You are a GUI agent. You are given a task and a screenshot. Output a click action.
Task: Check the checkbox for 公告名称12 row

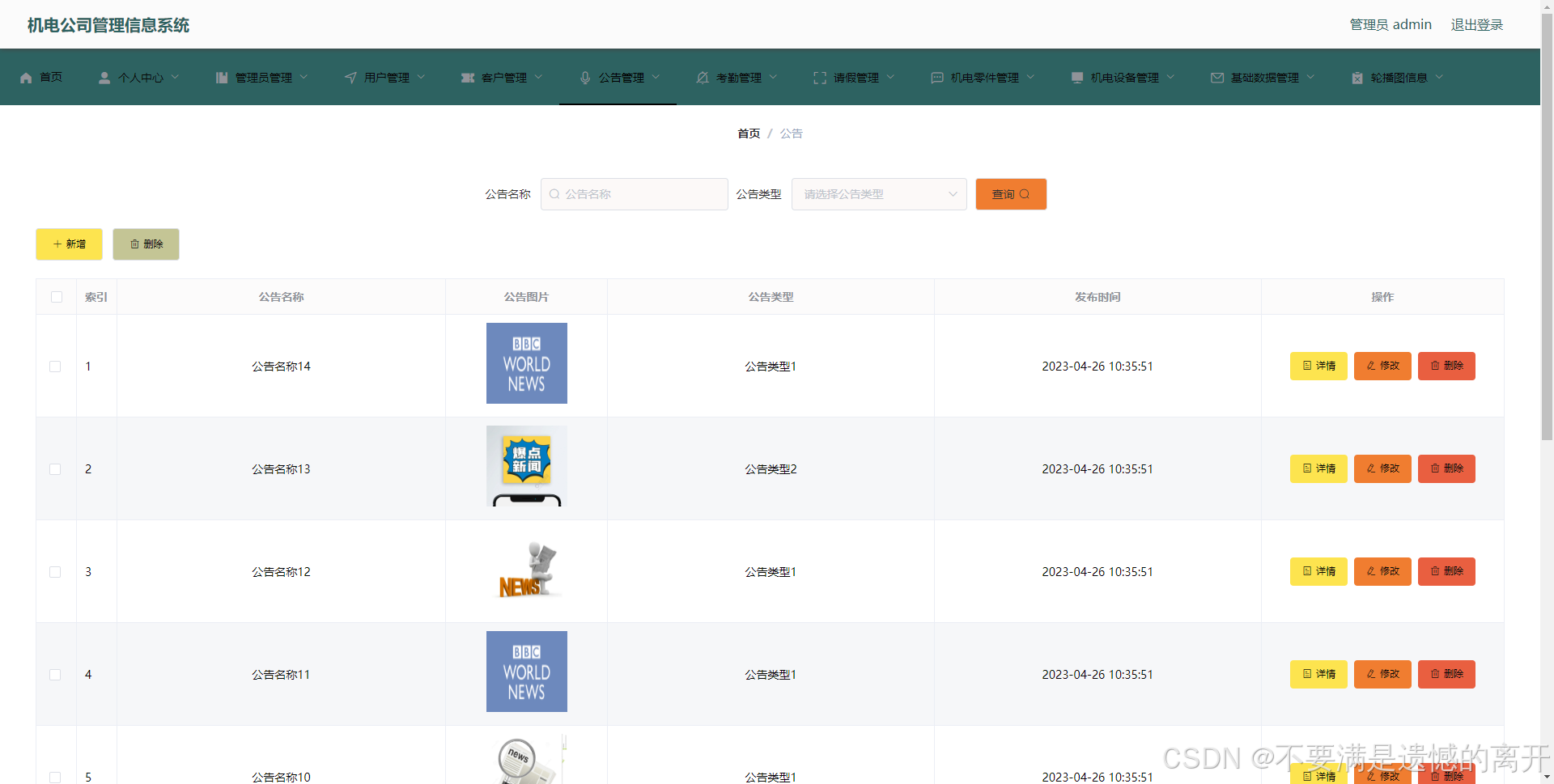(x=55, y=572)
